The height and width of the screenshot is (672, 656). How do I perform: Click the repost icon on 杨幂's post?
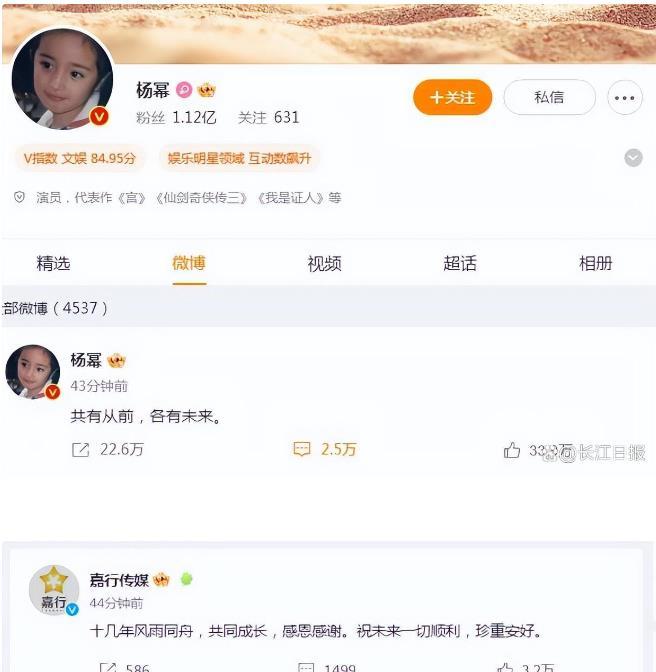coord(81,450)
